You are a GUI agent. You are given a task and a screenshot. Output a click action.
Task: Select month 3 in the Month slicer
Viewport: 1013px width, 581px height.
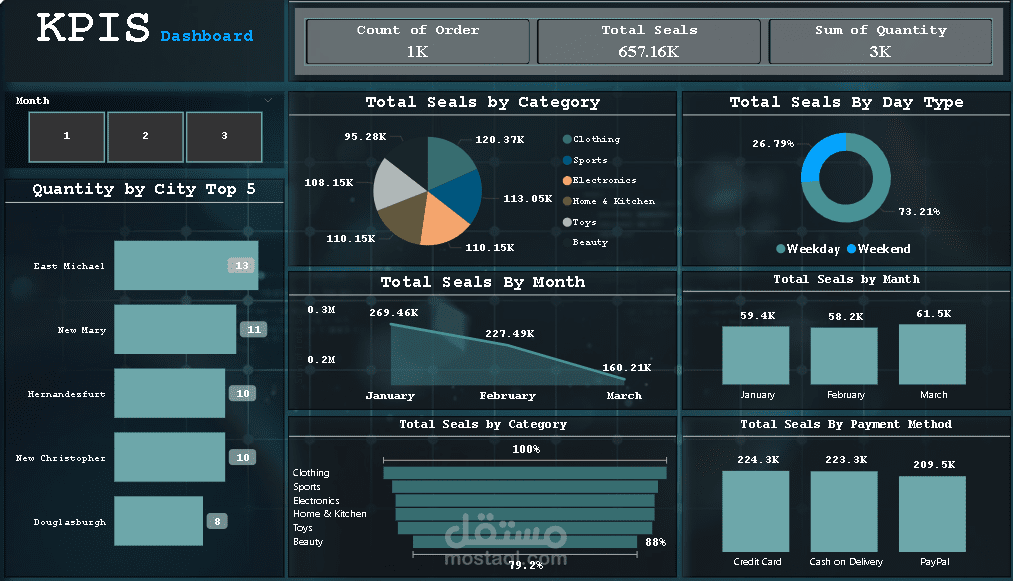click(x=224, y=136)
